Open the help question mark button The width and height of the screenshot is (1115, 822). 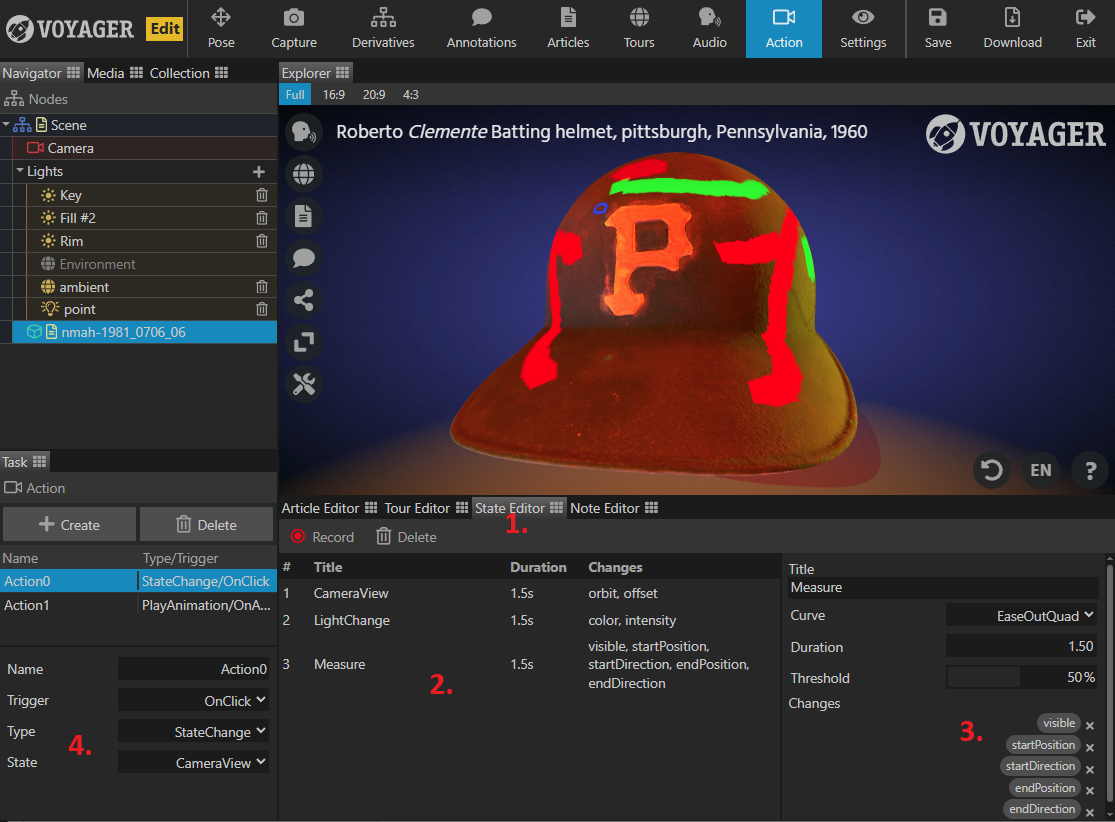1089,470
